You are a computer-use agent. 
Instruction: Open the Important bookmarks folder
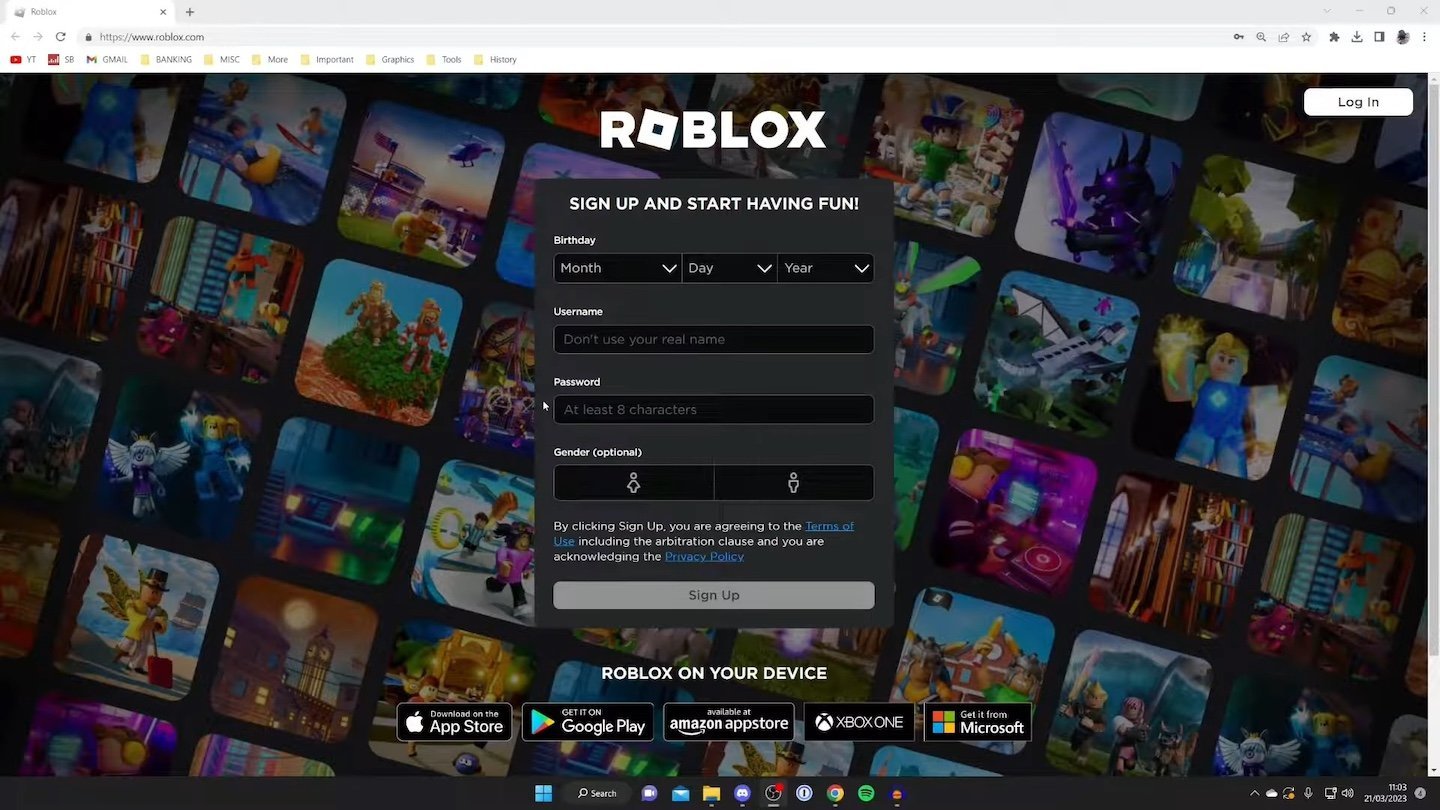(326, 60)
